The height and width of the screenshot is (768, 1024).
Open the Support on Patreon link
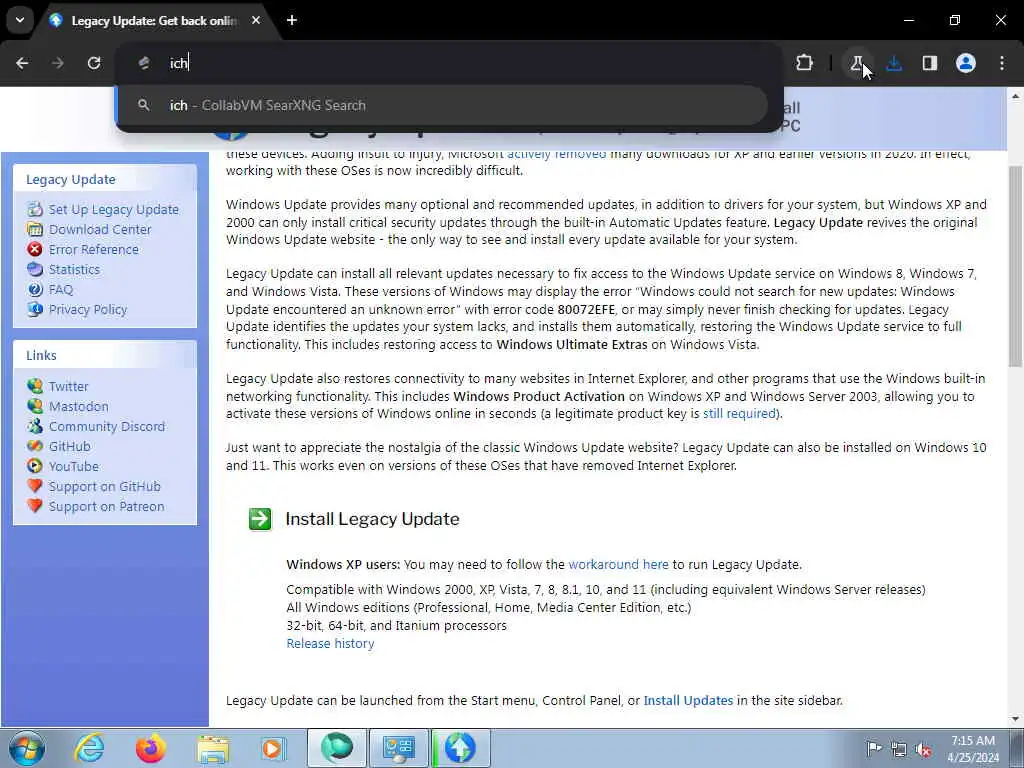click(x=106, y=506)
